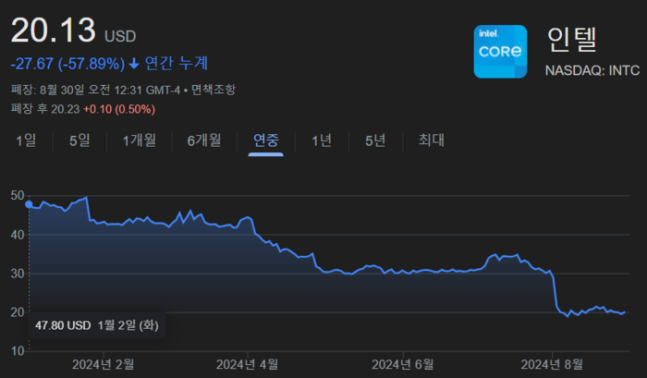Viewport: 647px width, 378px height.
Task: Select the 연중 year-to-date tab
Action: pyautogui.click(x=266, y=141)
